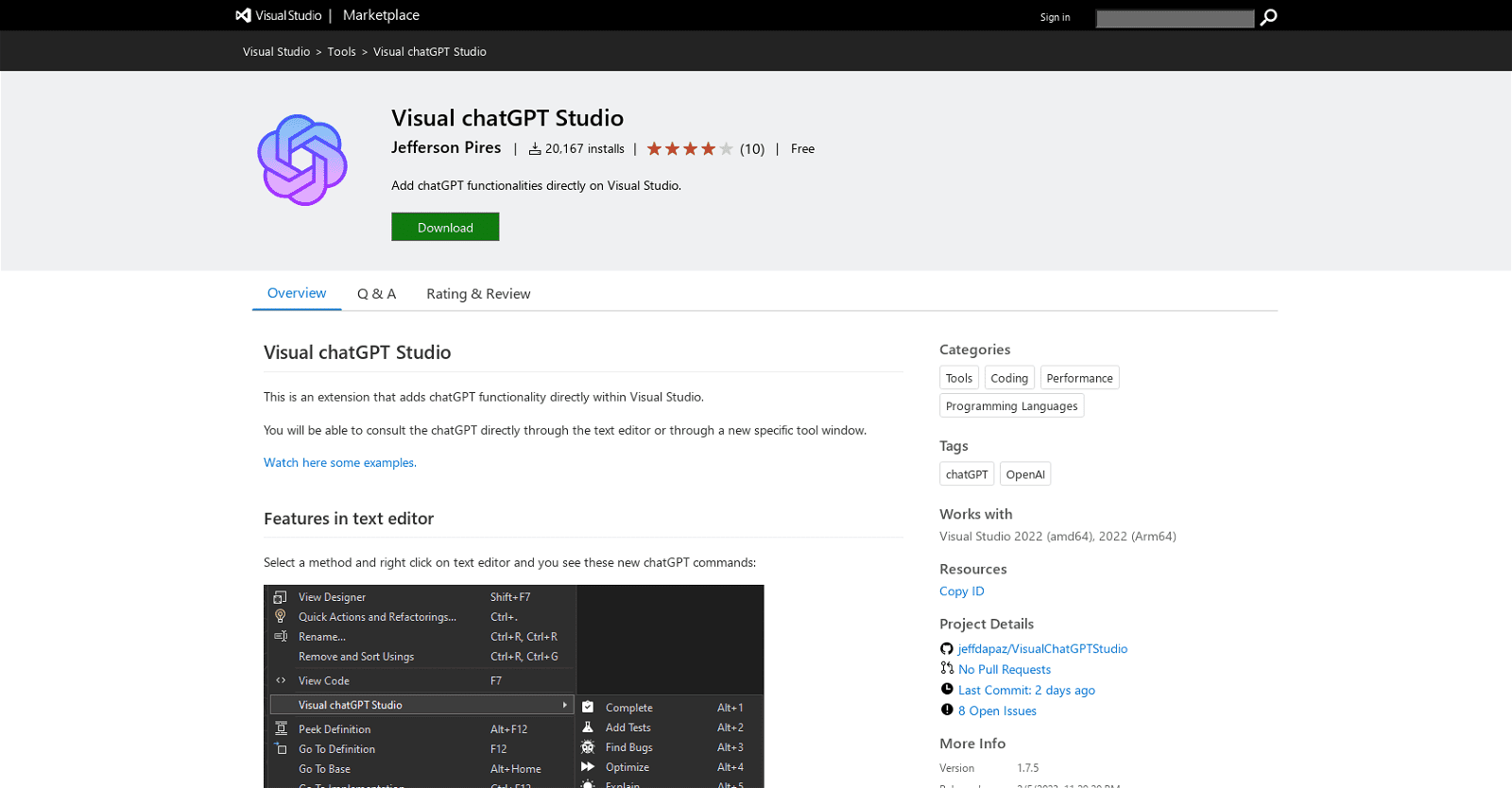Screen dimensions: 1512x788
Task: Select the Tools category tag
Action: tap(959, 378)
